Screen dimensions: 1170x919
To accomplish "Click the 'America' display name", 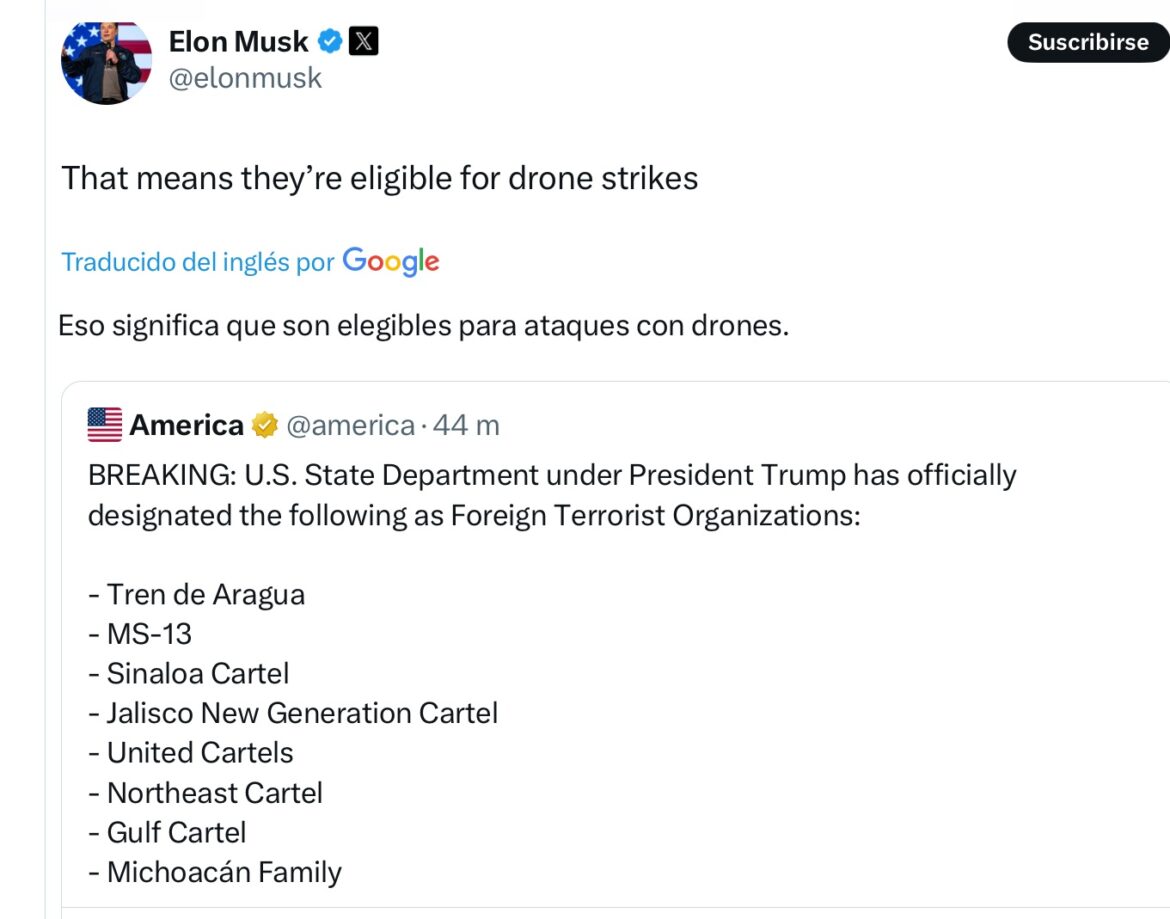I will tap(186, 424).
